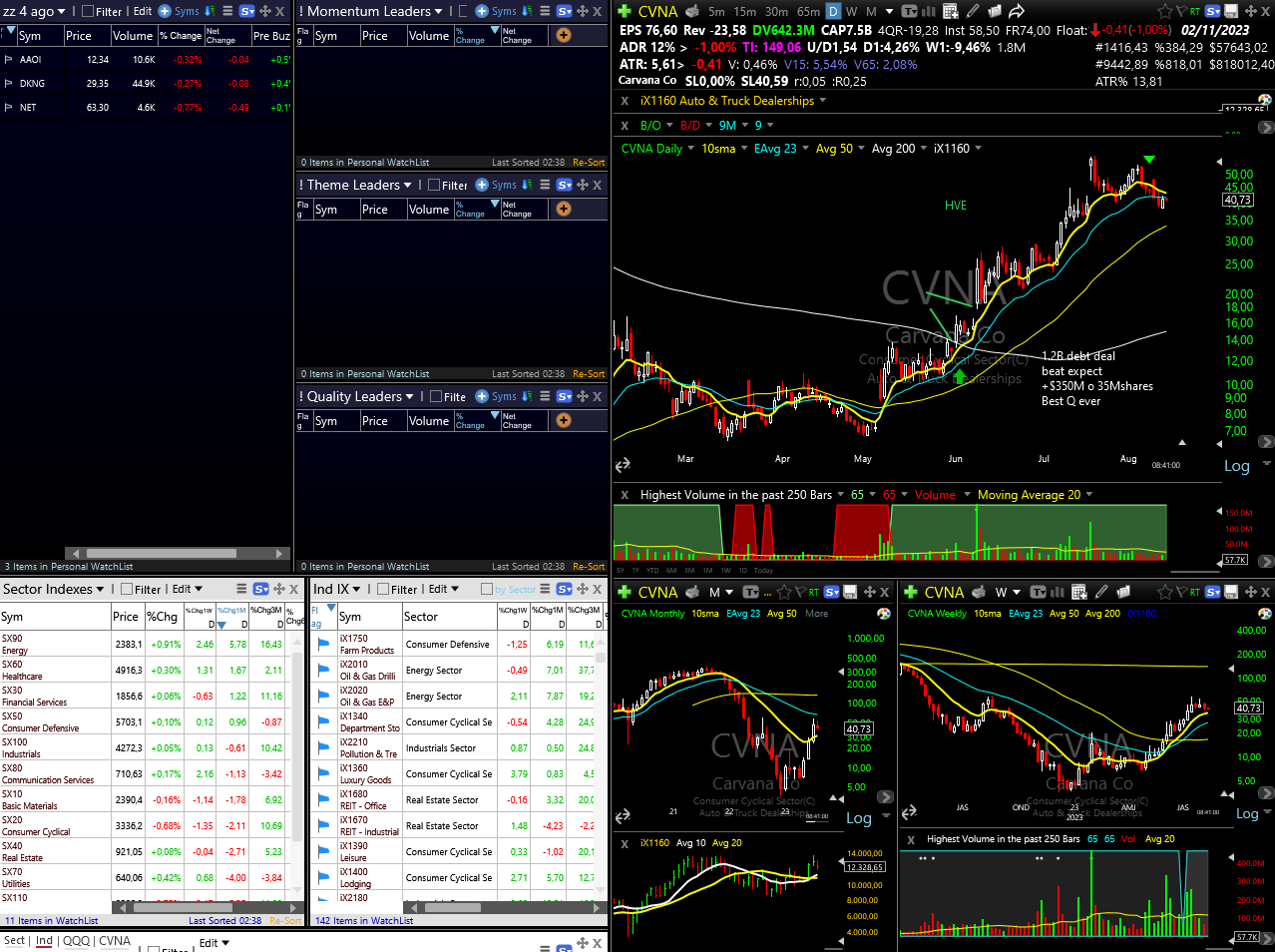Open the table/calculator icon on the daily chart toolbar

pyautogui.click(x=949, y=11)
